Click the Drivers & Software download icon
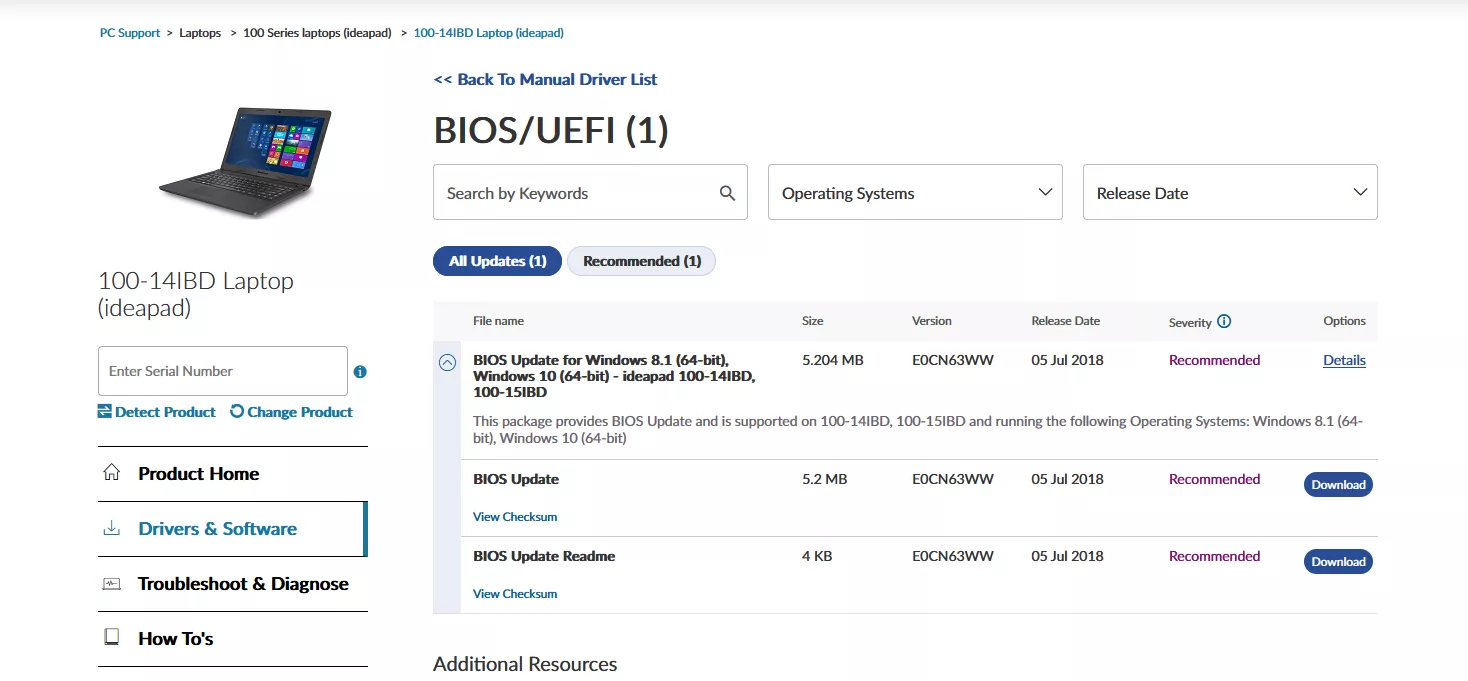 (112, 529)
